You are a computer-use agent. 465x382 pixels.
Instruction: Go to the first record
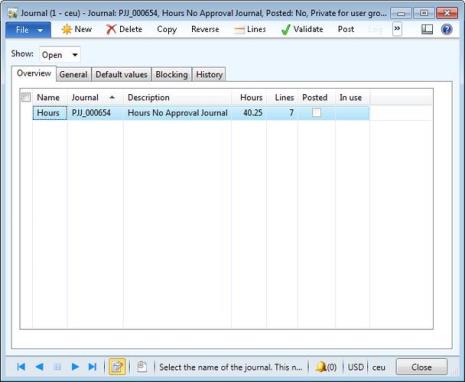point(21,367)
